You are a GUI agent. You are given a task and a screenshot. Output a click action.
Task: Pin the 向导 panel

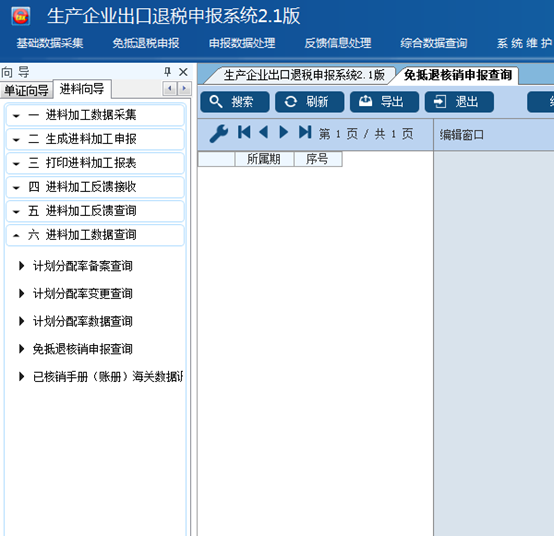167,72
